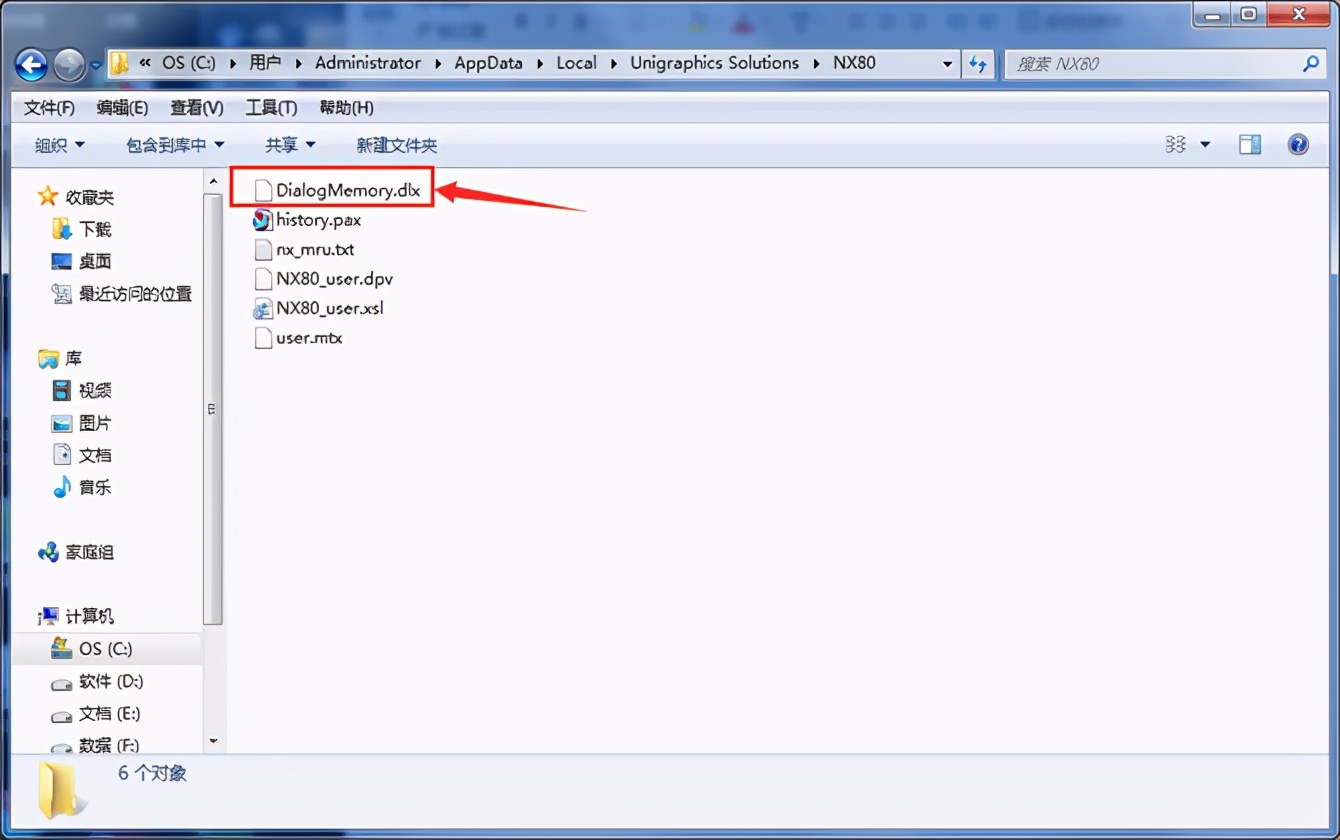Image resolution: width=1340 pixels, height=840 pixels.
Task: Click the sidebar scrollbar up arrow
Action: pos(212,181)
